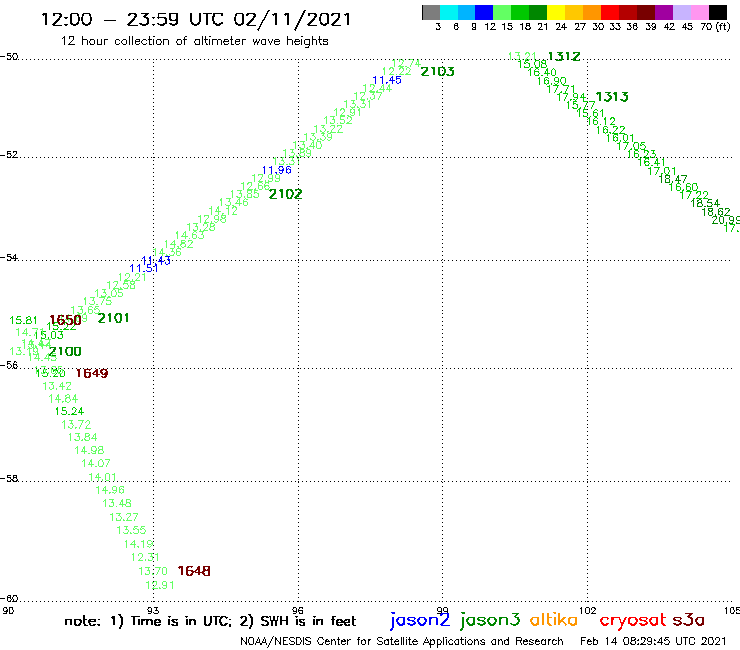The width and height of the screenshot is (740, 650).
Task: Click the time marker '2101'
Action: pyautogui.click(x=113, y=318)
